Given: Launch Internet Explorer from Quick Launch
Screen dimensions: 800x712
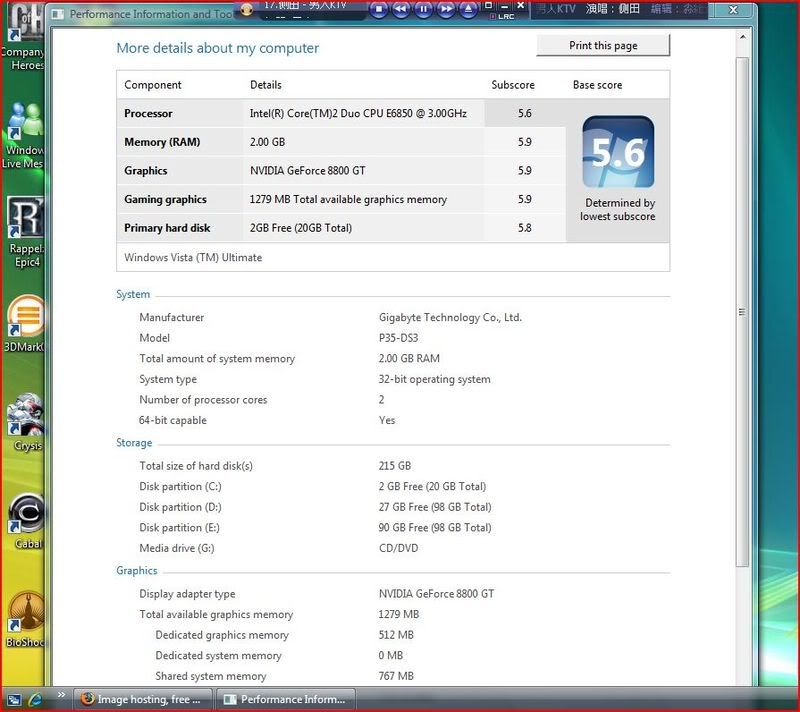Looking at the screenshot, I should (x=35, y=699).
